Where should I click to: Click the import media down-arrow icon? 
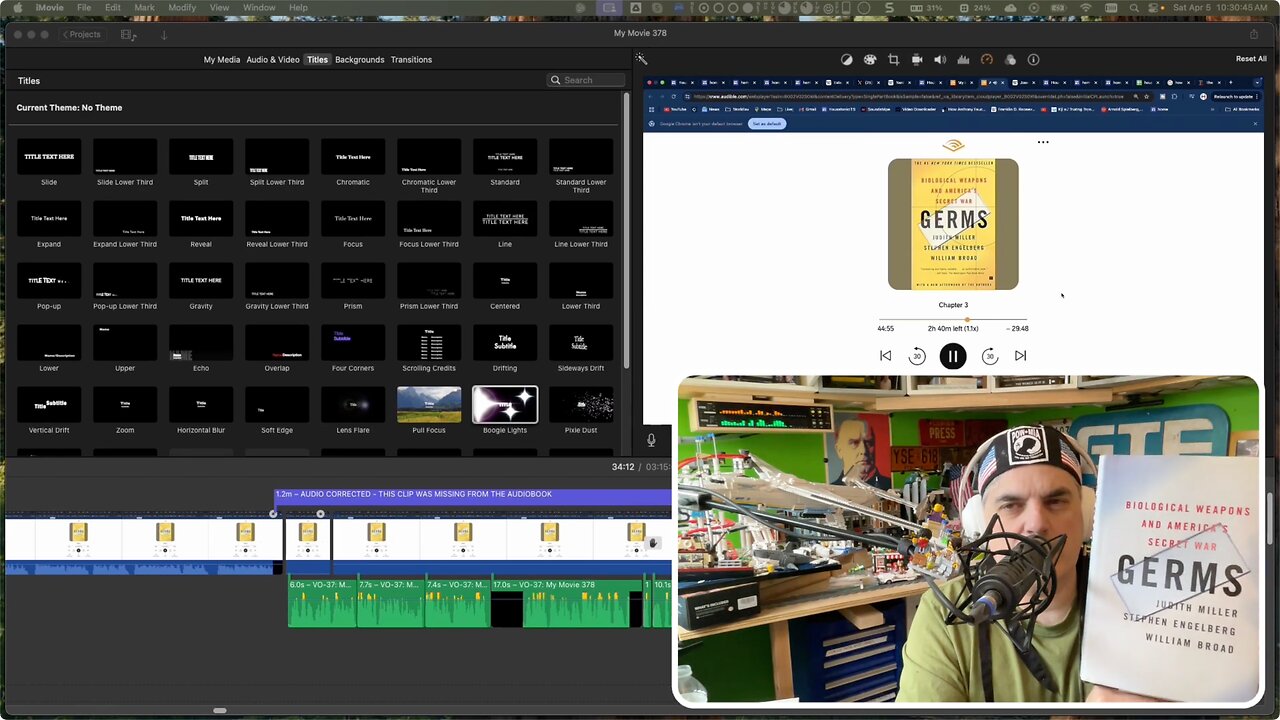pos(164,34)
